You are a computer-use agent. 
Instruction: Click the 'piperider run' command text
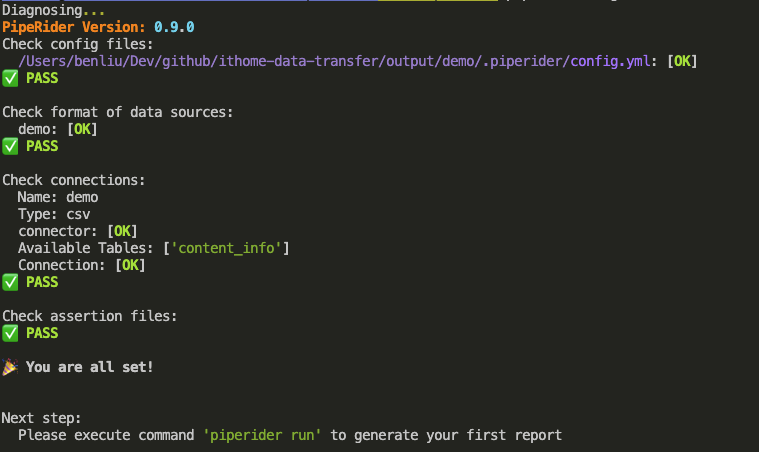click(262, 435)
